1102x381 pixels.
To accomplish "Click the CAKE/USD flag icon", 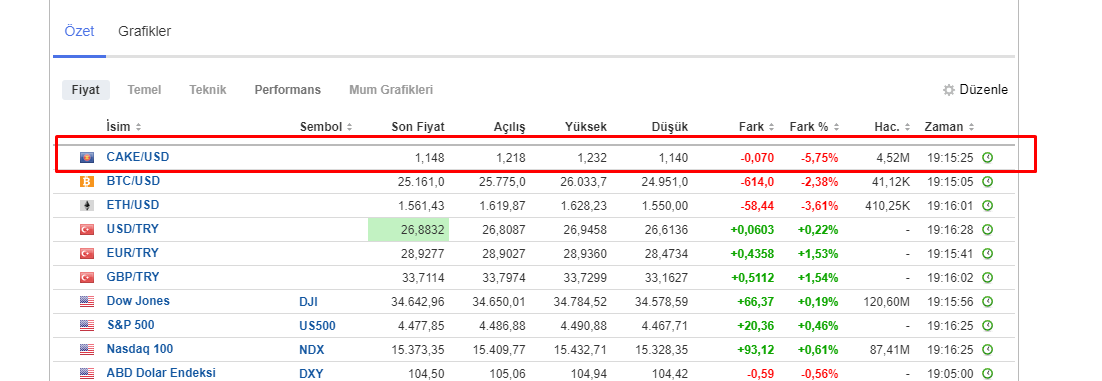I will pos(86,157).
